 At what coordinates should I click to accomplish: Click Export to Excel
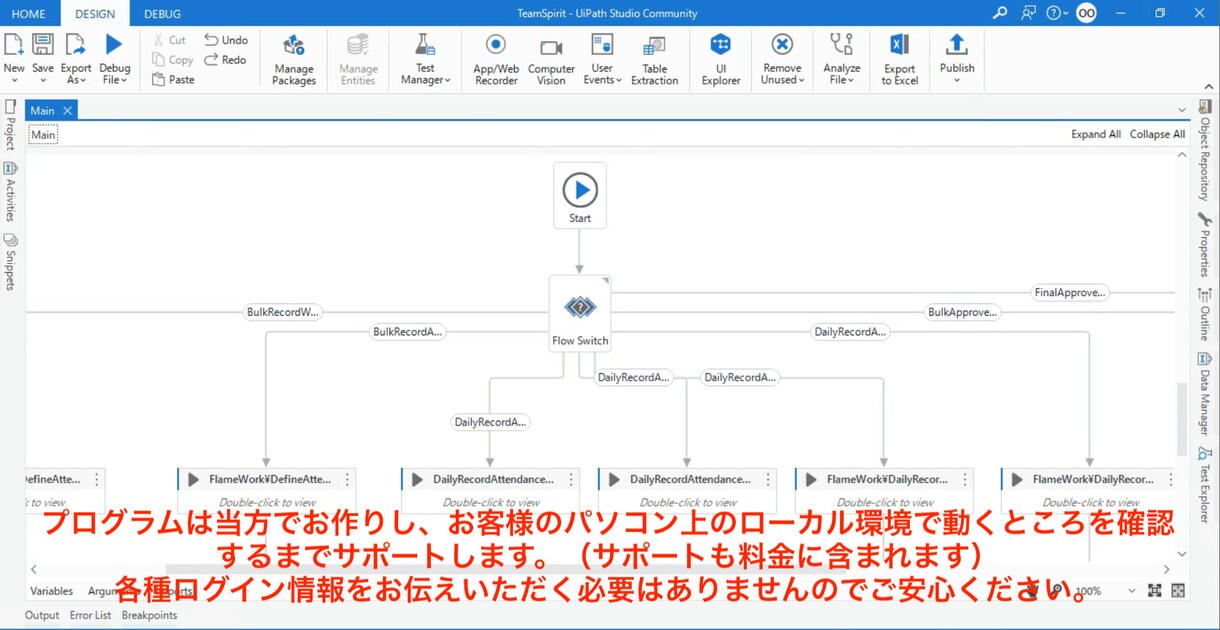[899, 59]
